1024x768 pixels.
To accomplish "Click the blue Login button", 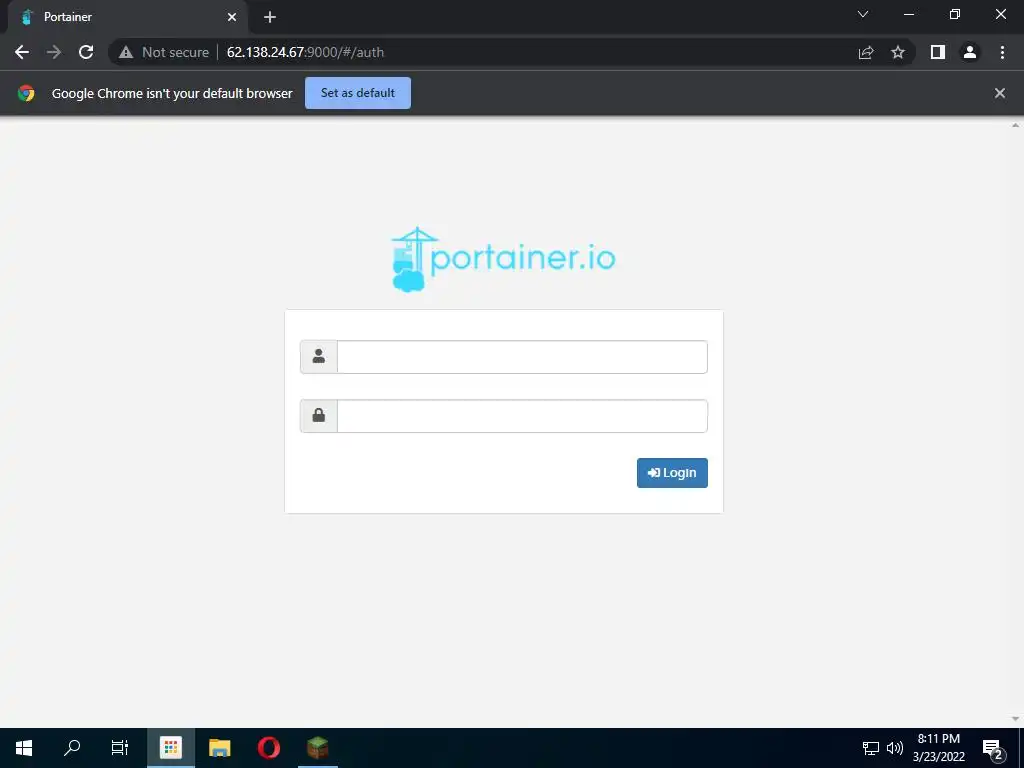I will click(672, 473).
